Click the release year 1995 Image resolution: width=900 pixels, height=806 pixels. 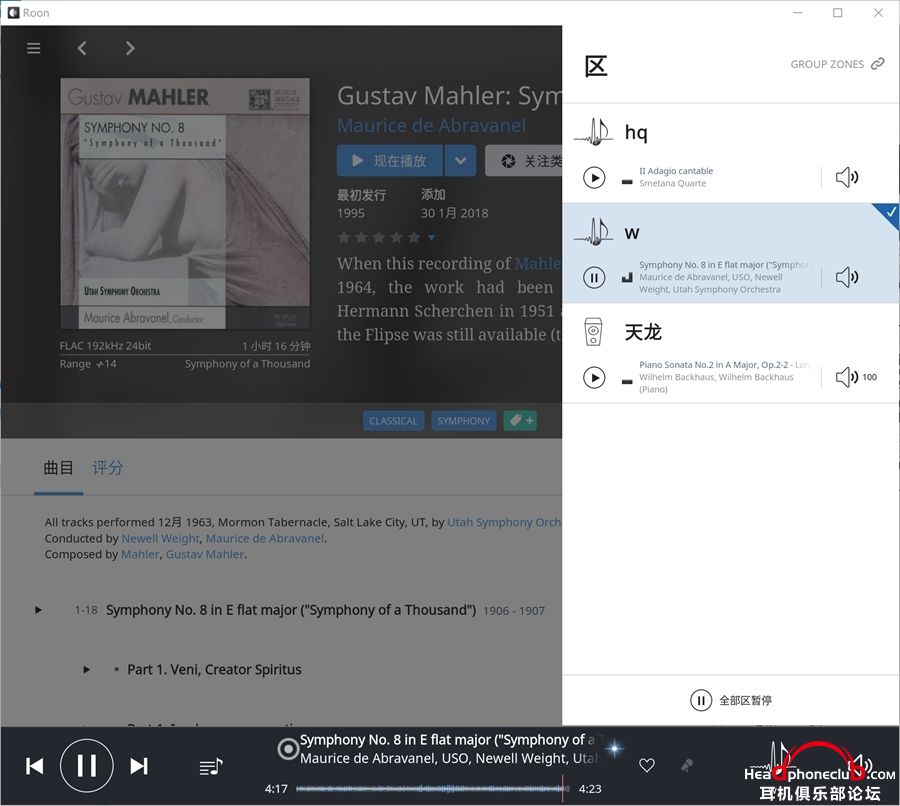pyautogui.click(x=351, y=213)
